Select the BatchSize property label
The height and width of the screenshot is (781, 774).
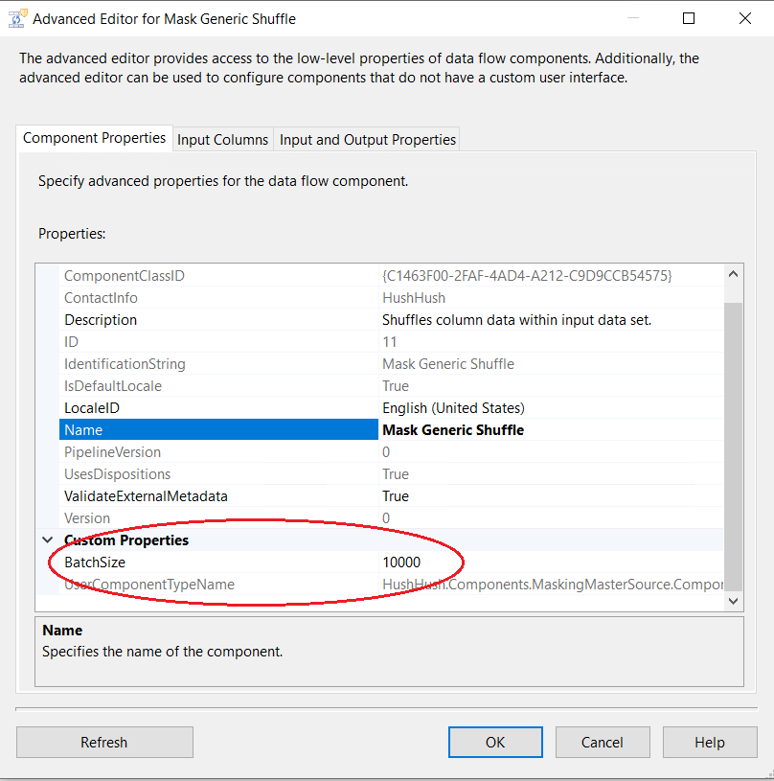[95, 563]
